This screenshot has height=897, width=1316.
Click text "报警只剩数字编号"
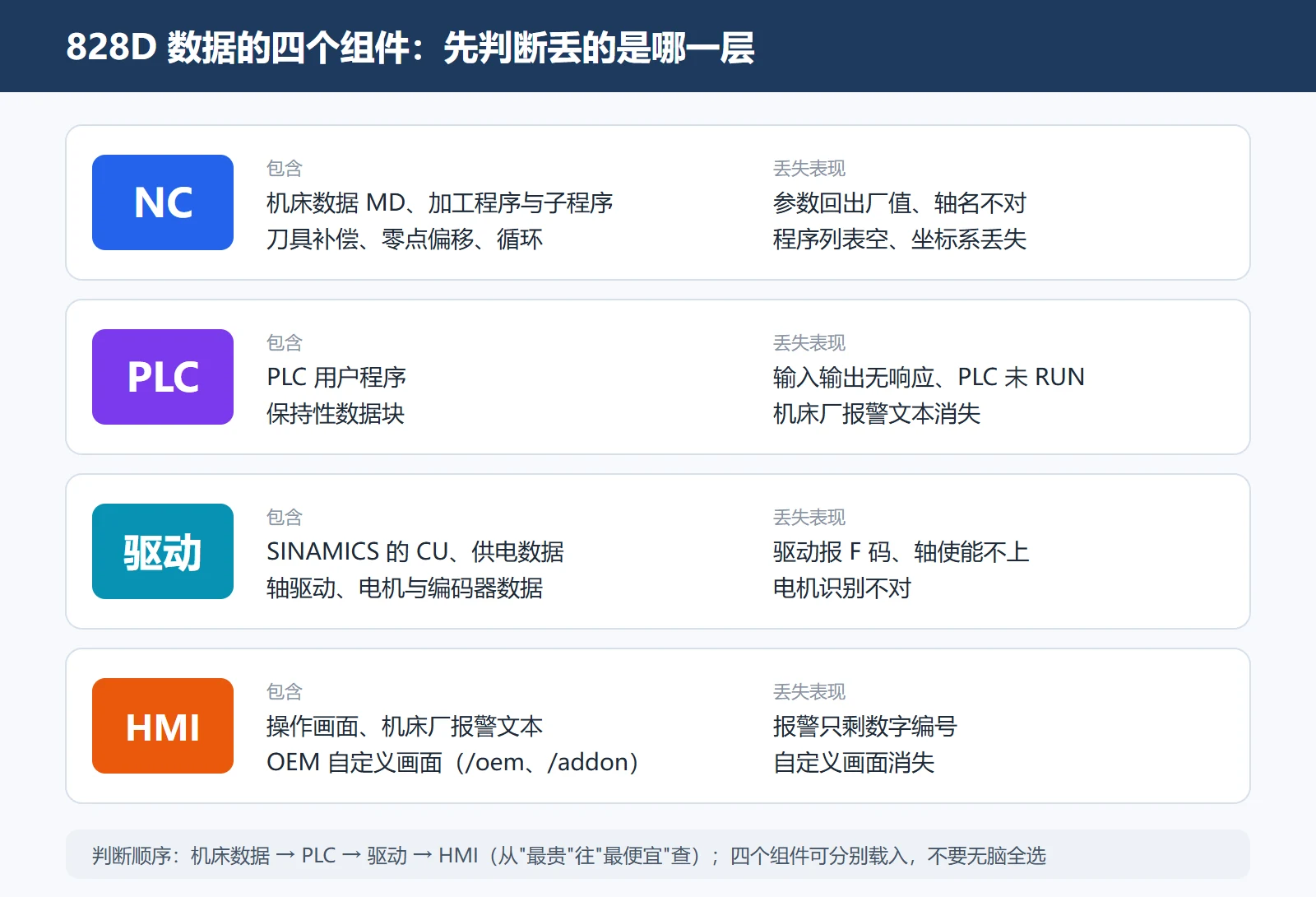[865, 726]
